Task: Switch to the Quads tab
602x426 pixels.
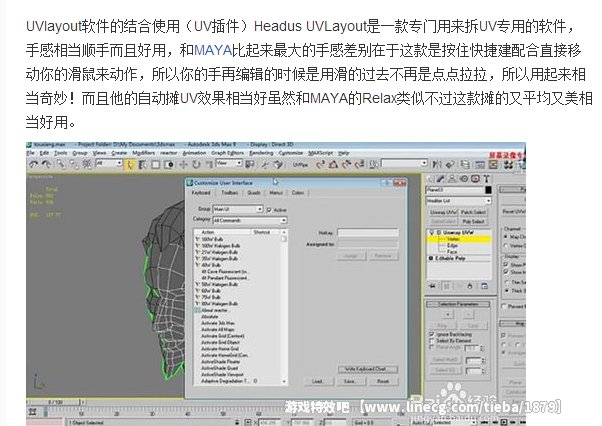Action: [x=254, y=193]
